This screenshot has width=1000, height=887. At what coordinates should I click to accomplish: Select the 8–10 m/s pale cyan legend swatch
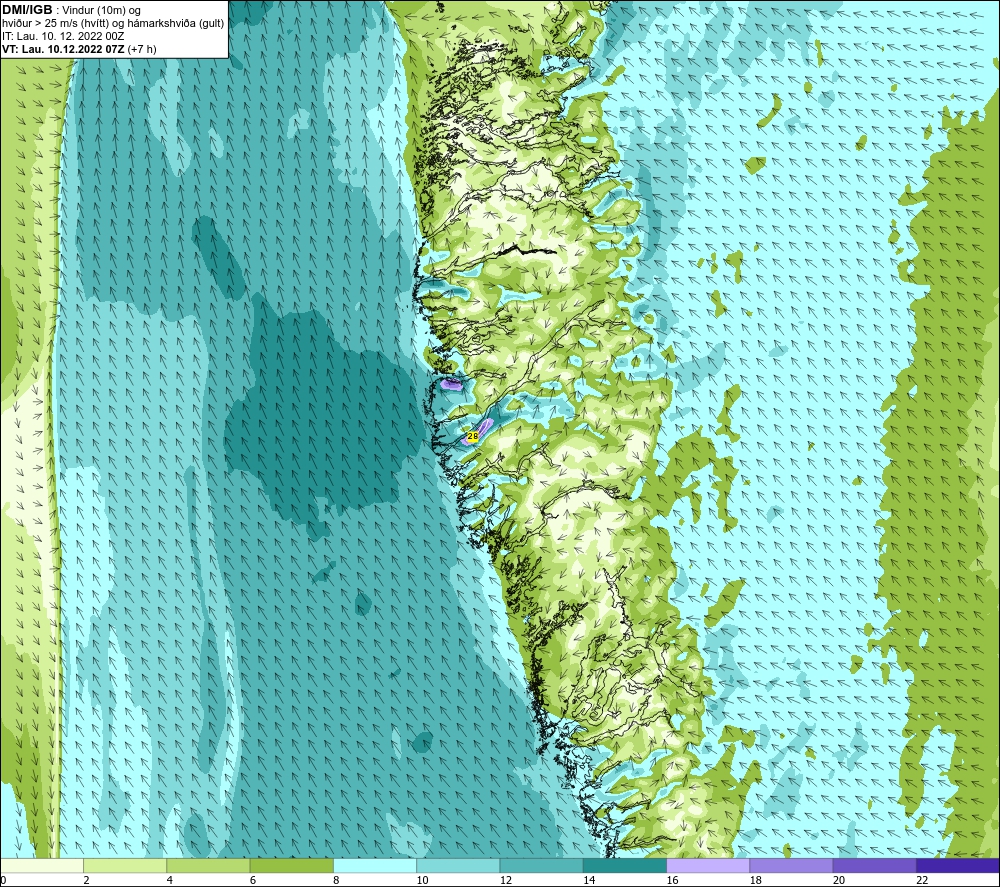[375, 865]
